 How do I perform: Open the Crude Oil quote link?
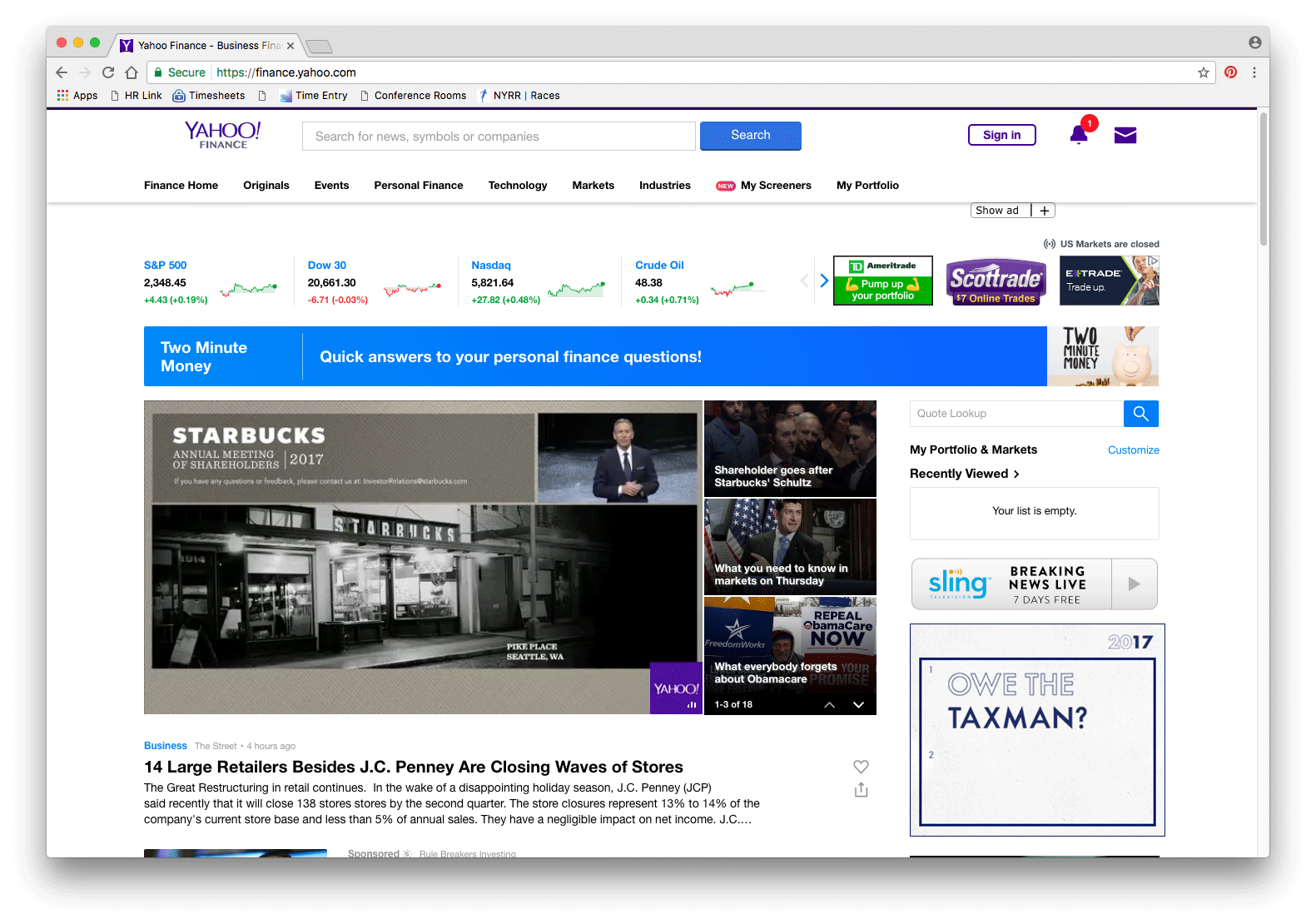(x=659, y=266)
